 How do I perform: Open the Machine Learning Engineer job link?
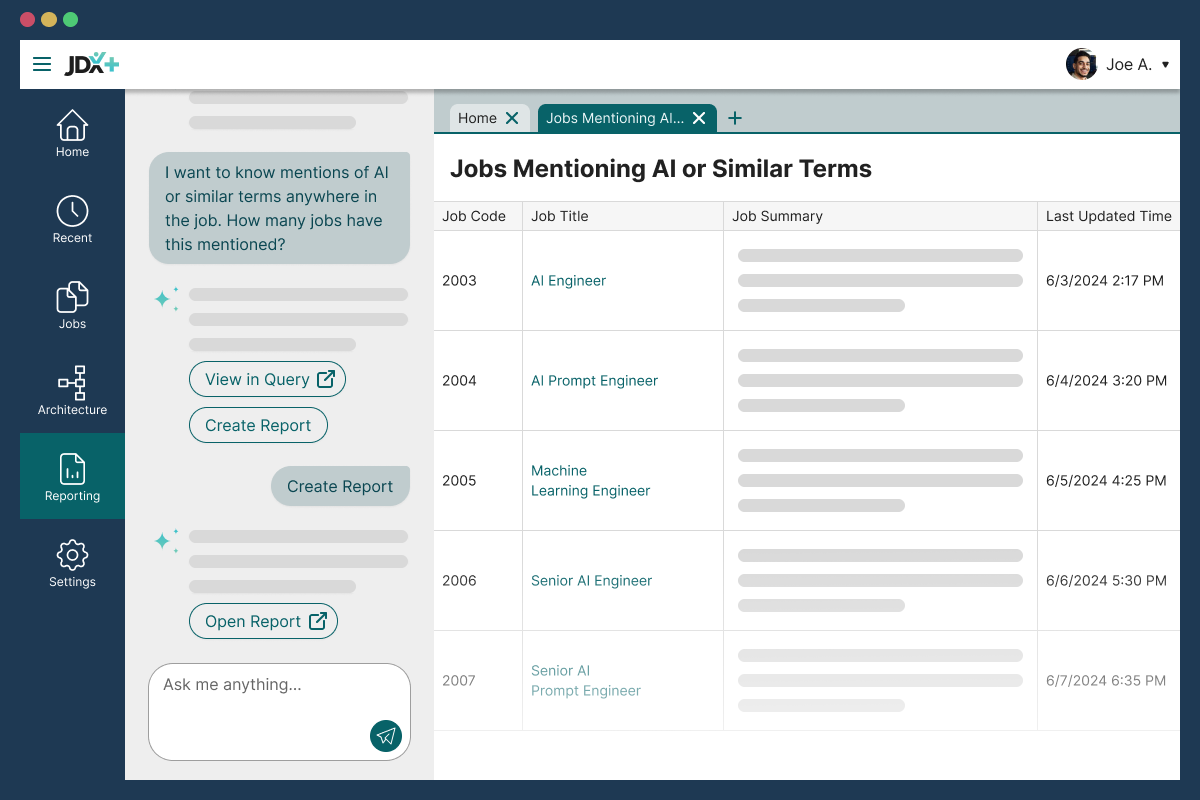[590, 480]
